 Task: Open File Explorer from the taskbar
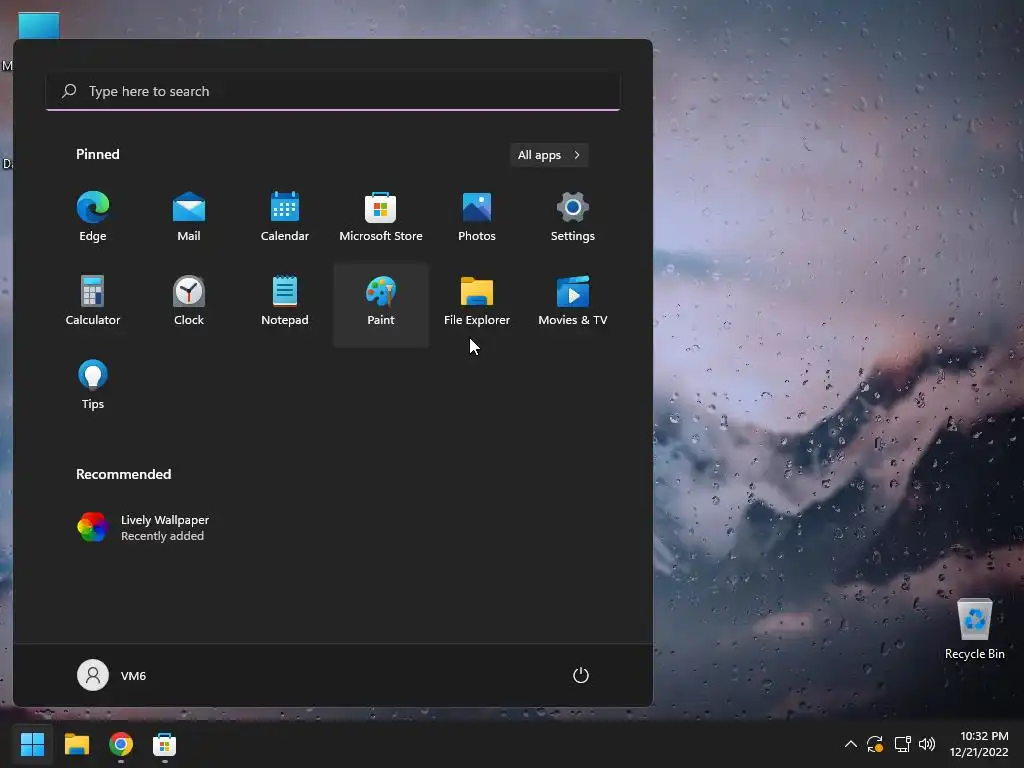76,744
